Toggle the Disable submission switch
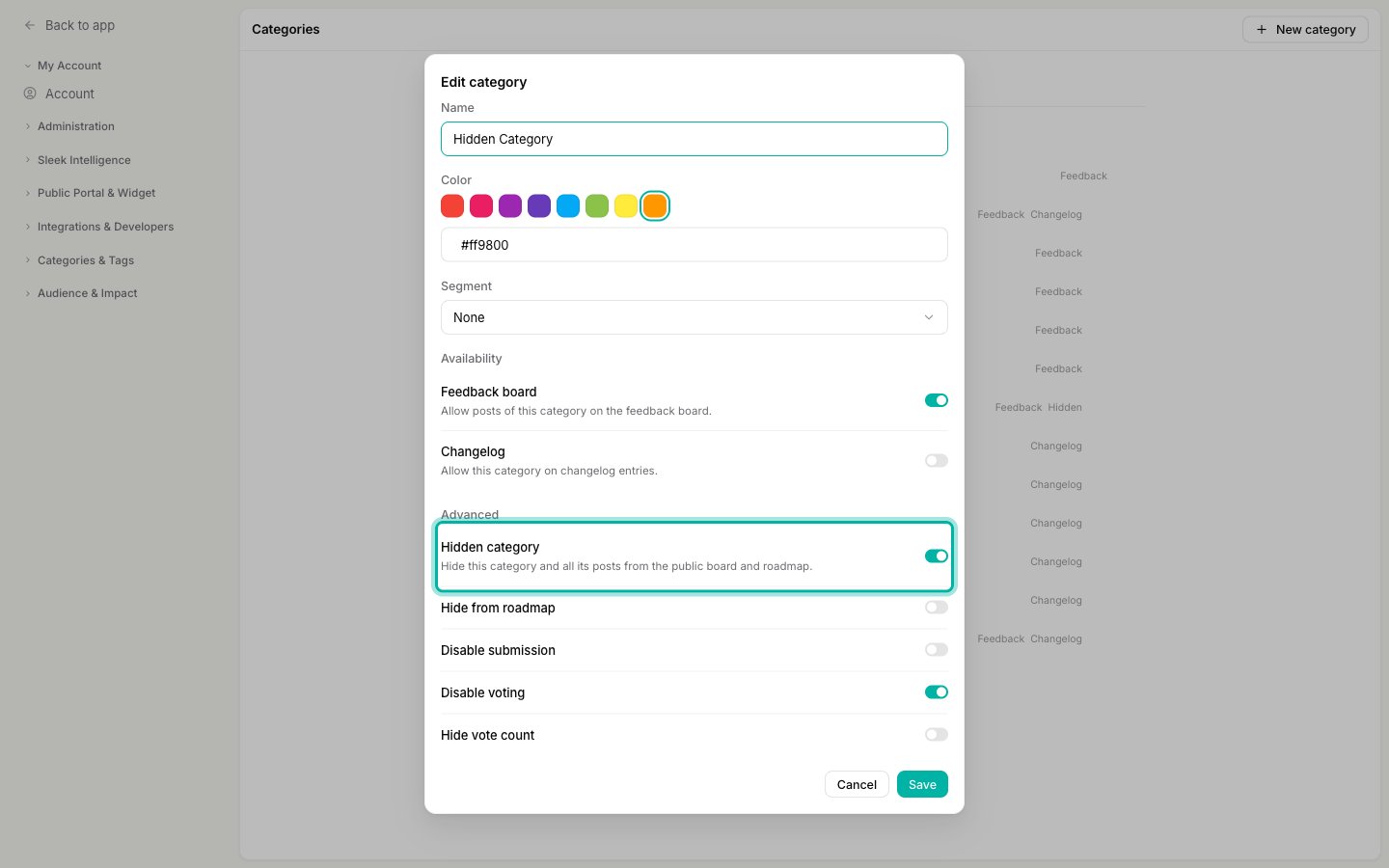 point(937,650)
